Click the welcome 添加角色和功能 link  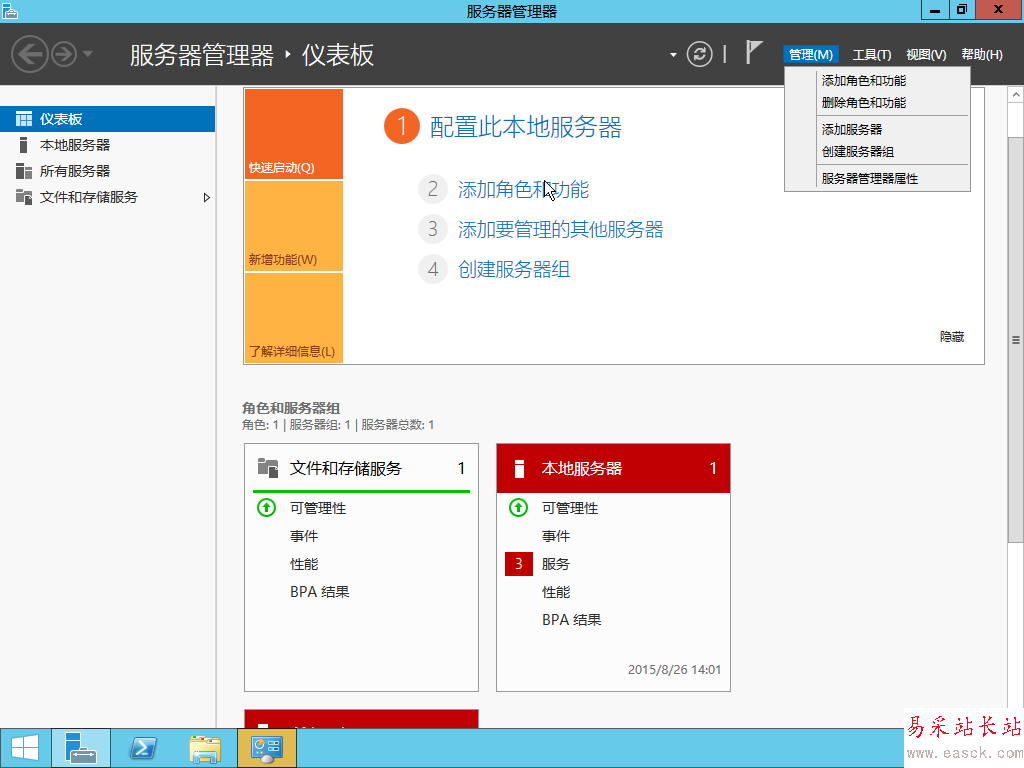tap(523, 189)
